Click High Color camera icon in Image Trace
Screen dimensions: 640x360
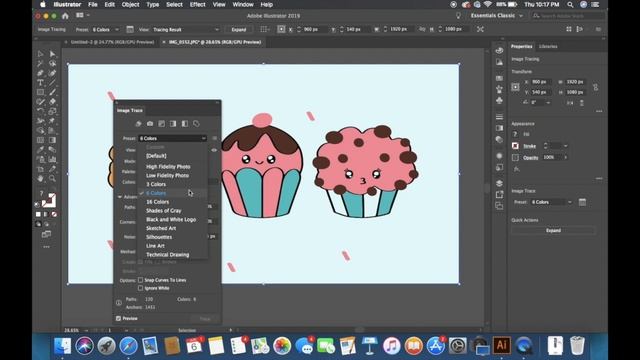[150, 124]
